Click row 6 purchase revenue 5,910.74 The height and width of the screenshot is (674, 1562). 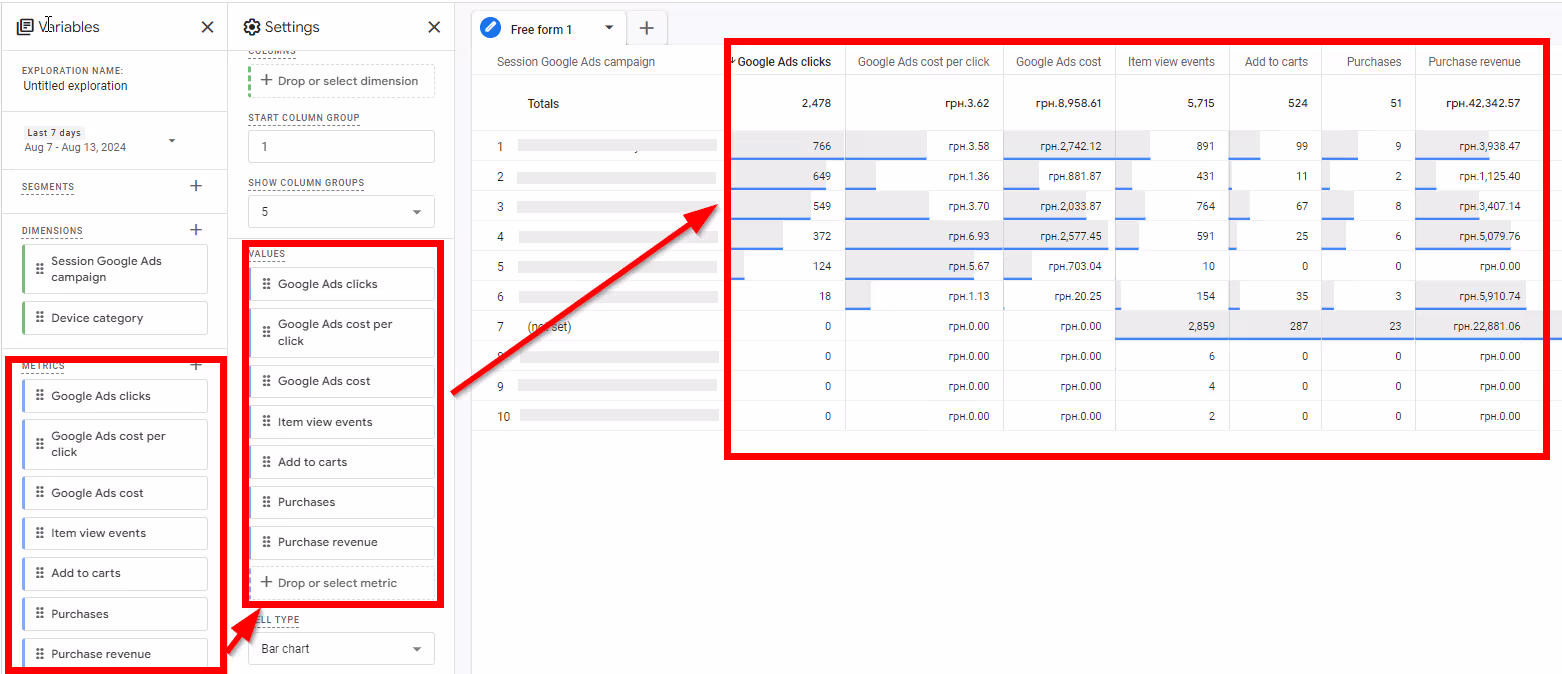[1489, 296]
